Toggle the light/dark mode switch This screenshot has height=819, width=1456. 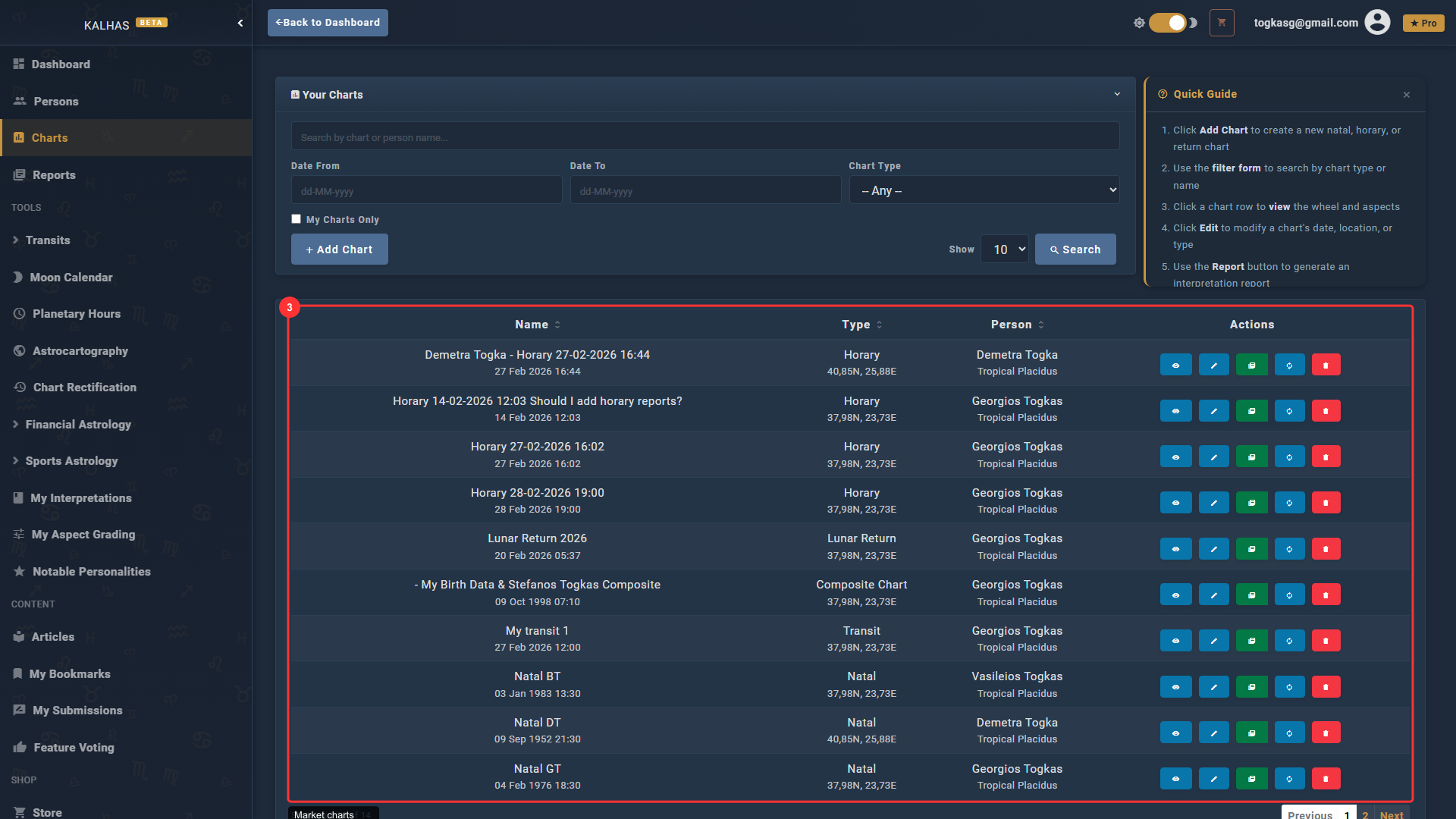coord(1168,23)
